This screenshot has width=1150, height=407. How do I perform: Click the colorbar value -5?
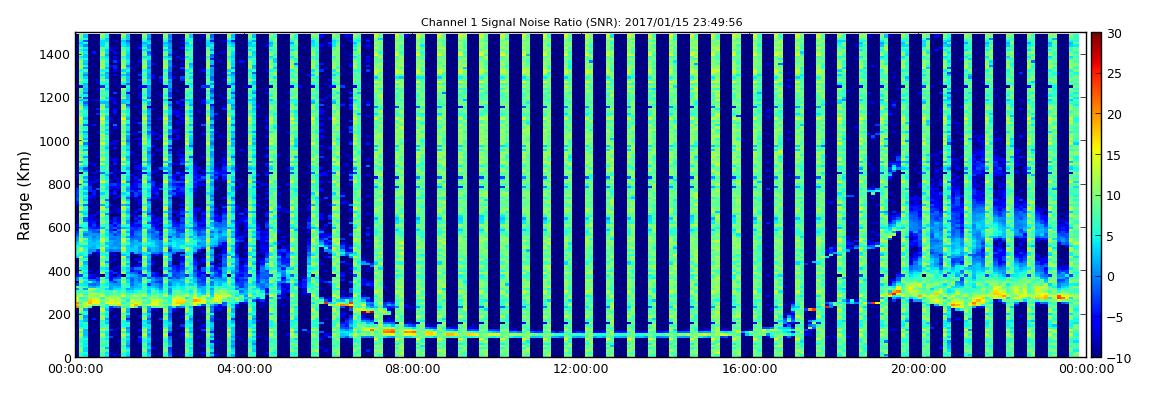click(1115, 317)
